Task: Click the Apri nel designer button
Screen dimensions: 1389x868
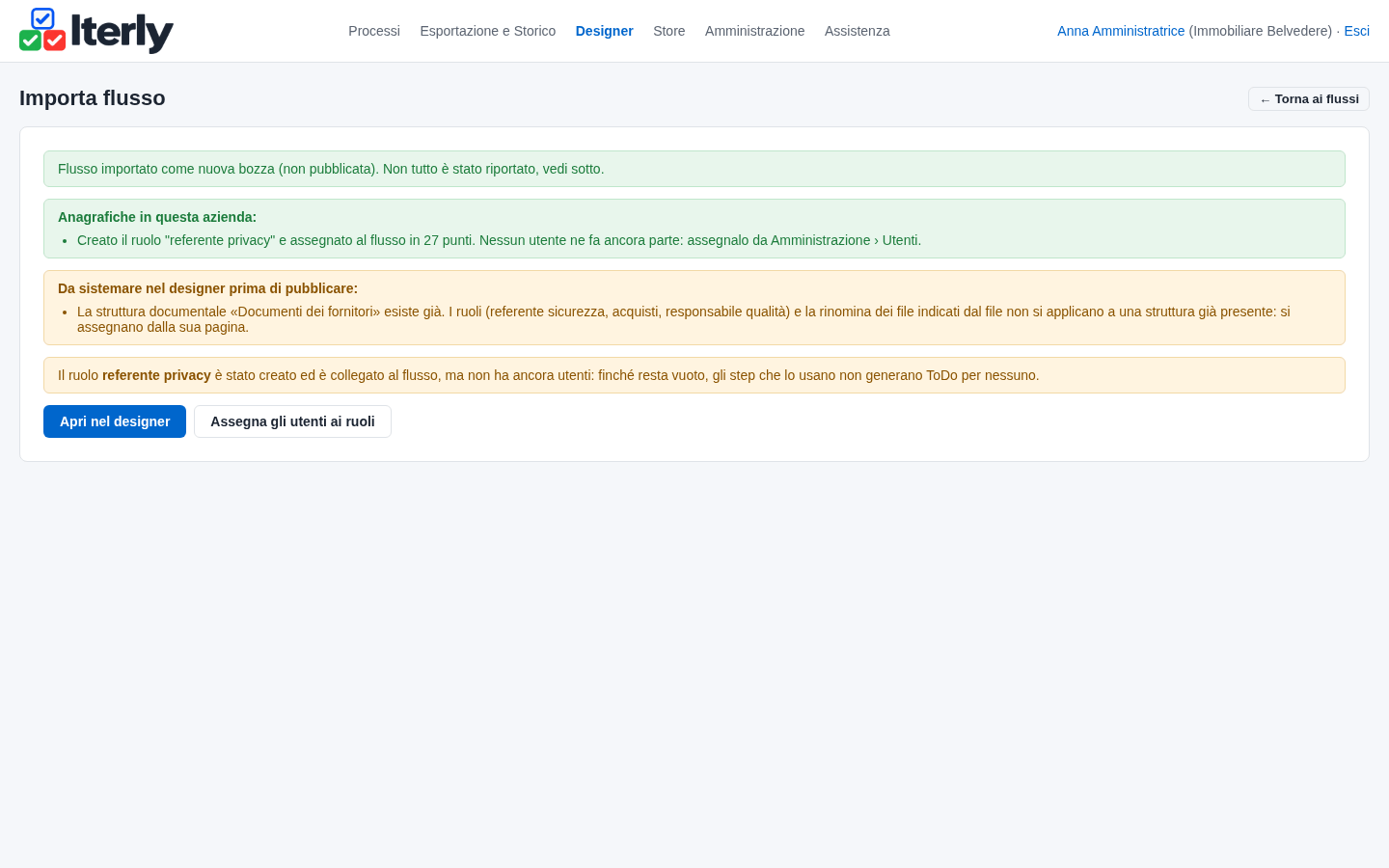Action: pos(115,421)
